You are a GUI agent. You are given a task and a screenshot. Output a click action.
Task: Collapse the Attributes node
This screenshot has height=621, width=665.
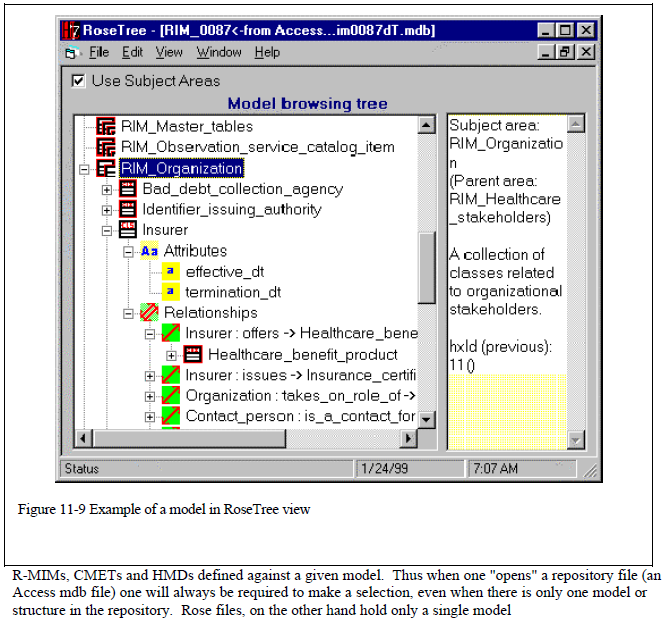(128, 252)
